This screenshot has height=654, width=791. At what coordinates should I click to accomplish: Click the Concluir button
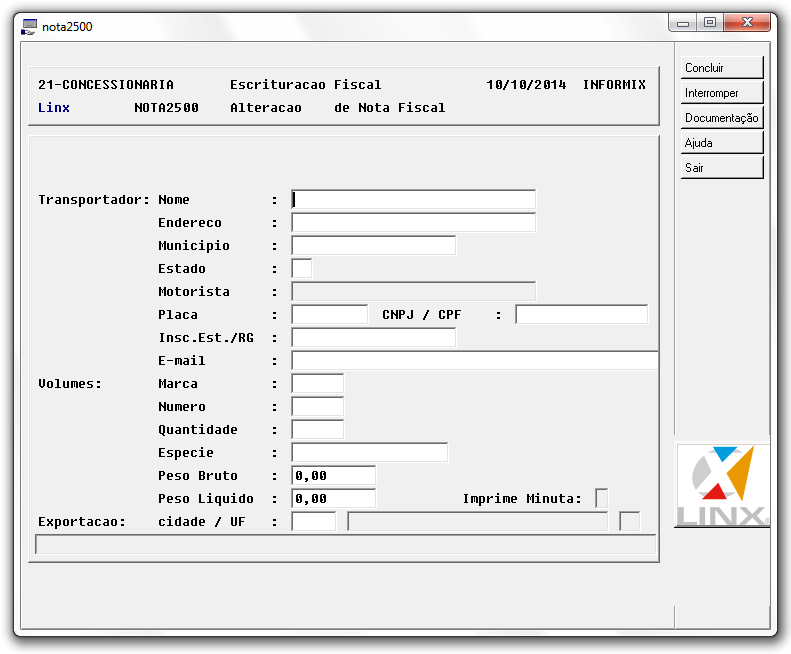point(722,67)
